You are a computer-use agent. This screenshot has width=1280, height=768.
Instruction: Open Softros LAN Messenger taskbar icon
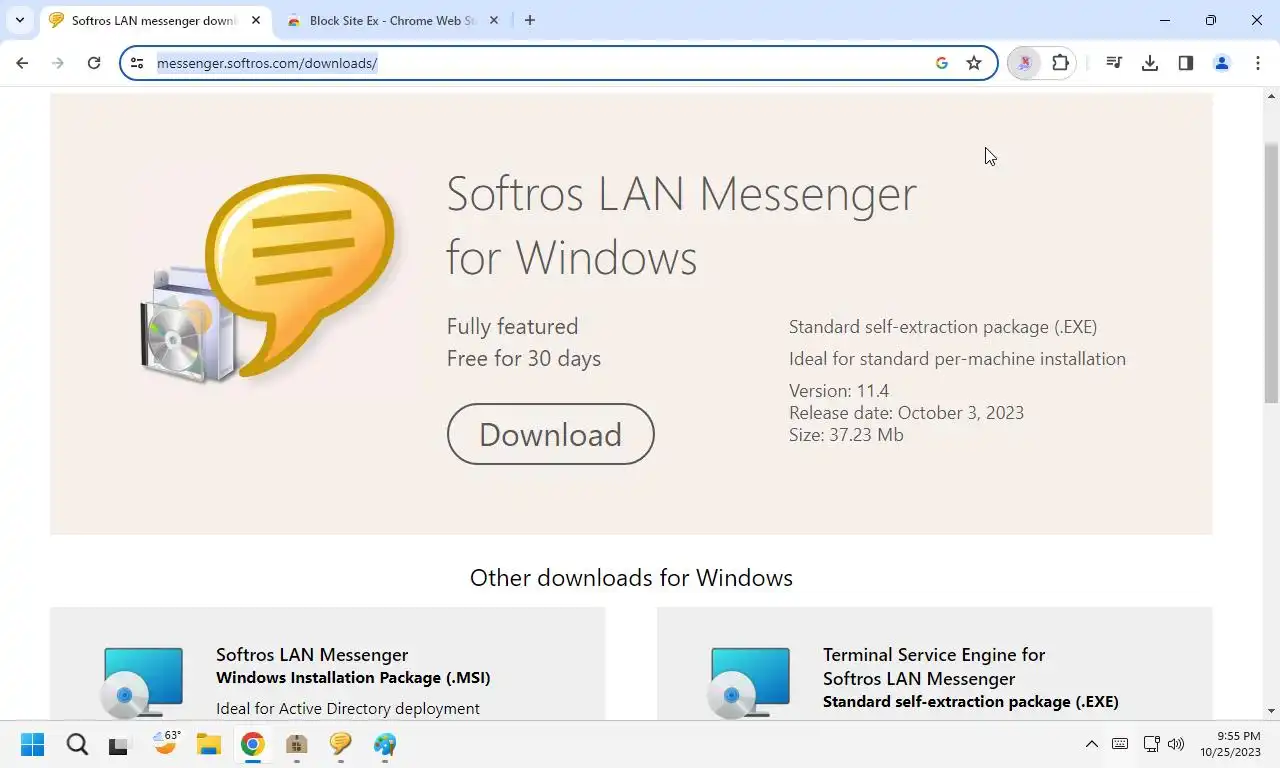pos(340,744)
